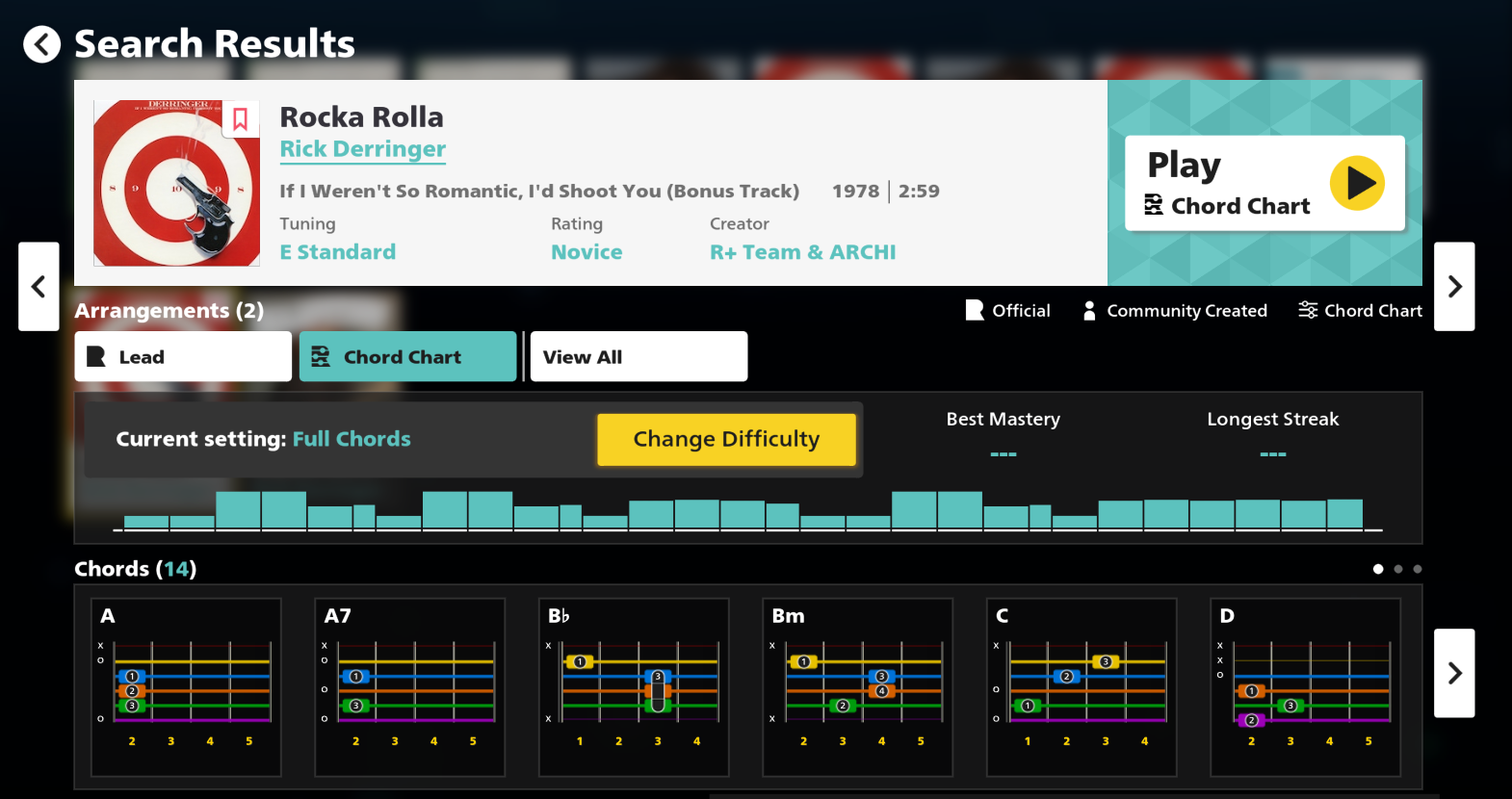Select the Lead arrangement

pyautogui.click(x=183, y=356)
